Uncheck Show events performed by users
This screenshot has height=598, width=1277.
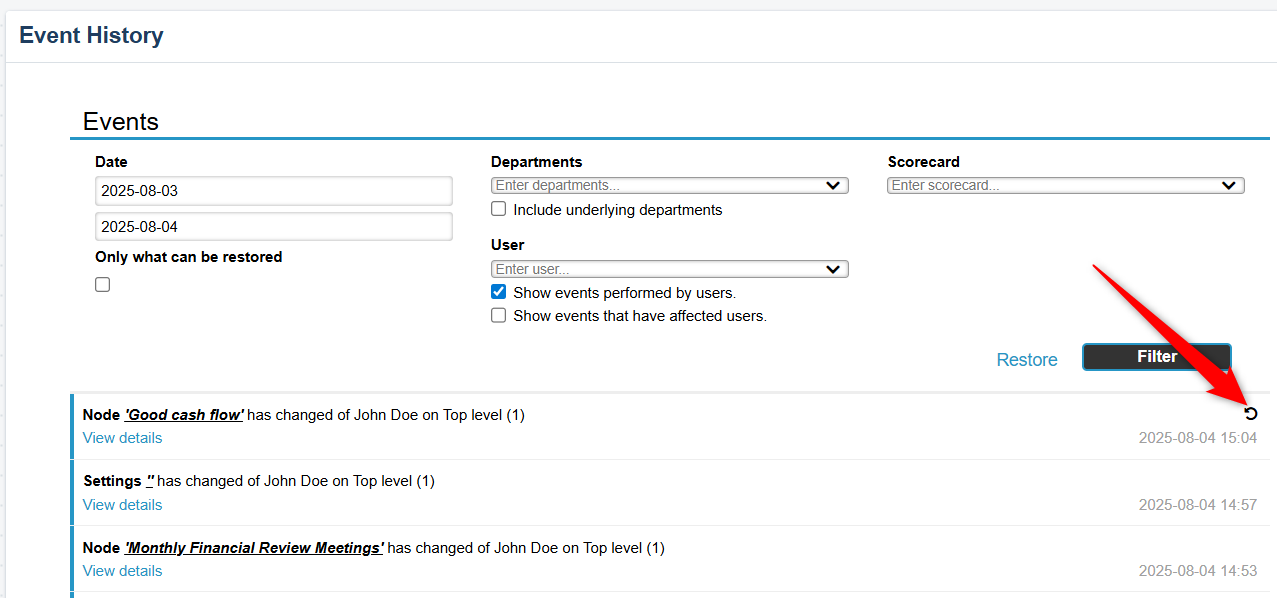(499, 293)
